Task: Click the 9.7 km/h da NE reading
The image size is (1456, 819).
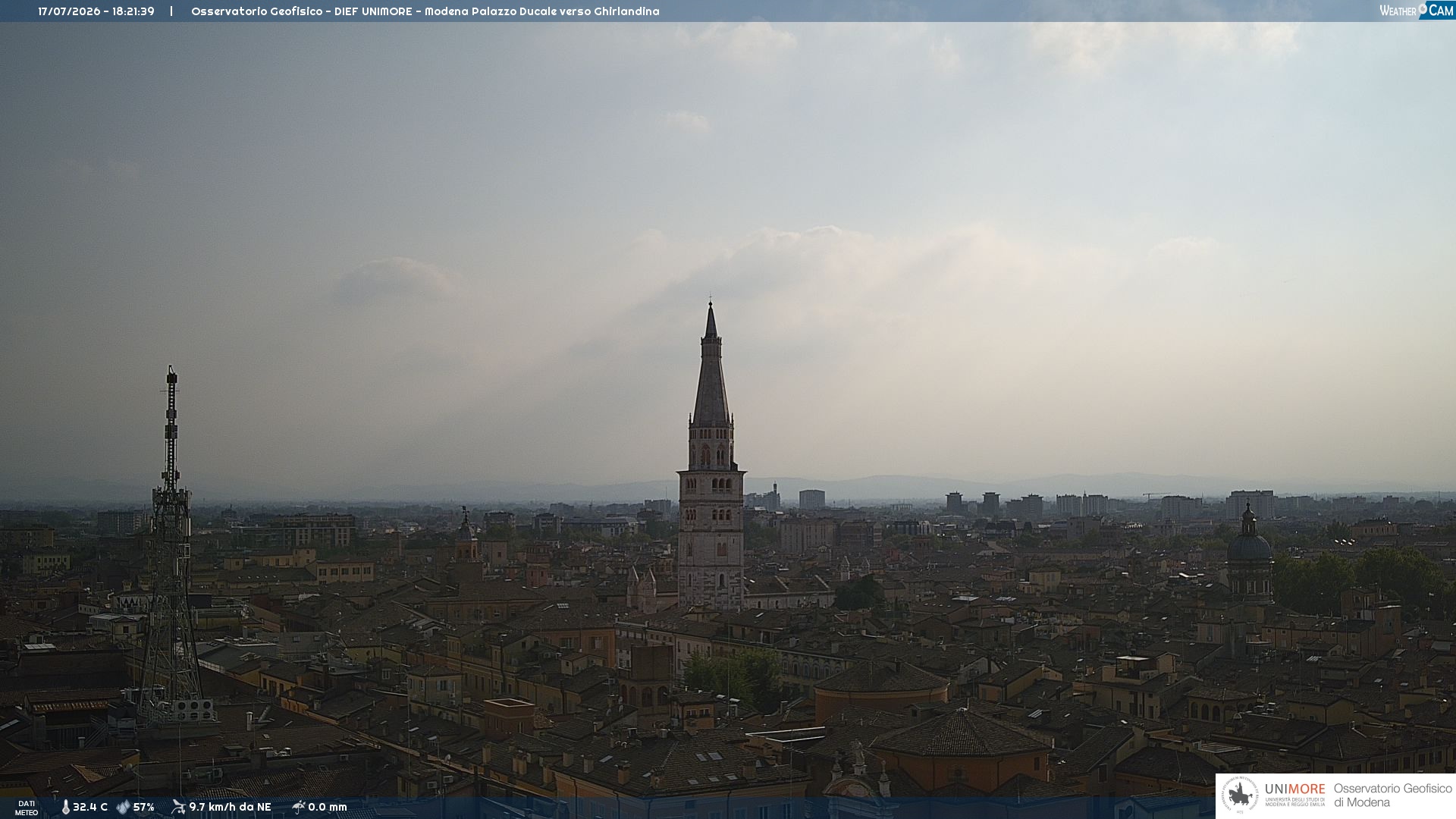Action: (230, 808)
